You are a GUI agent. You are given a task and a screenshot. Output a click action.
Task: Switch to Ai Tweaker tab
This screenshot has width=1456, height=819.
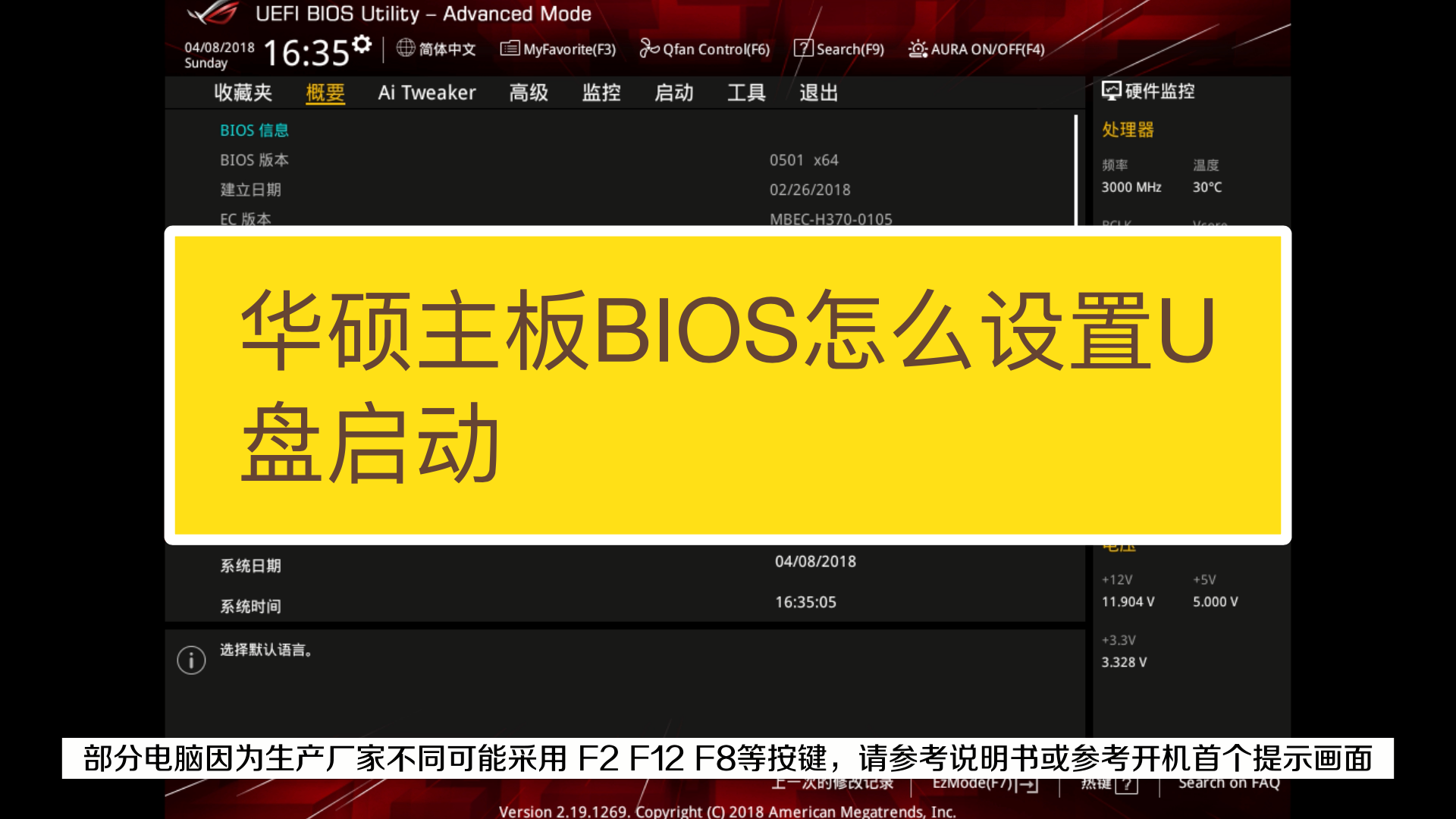427,93
